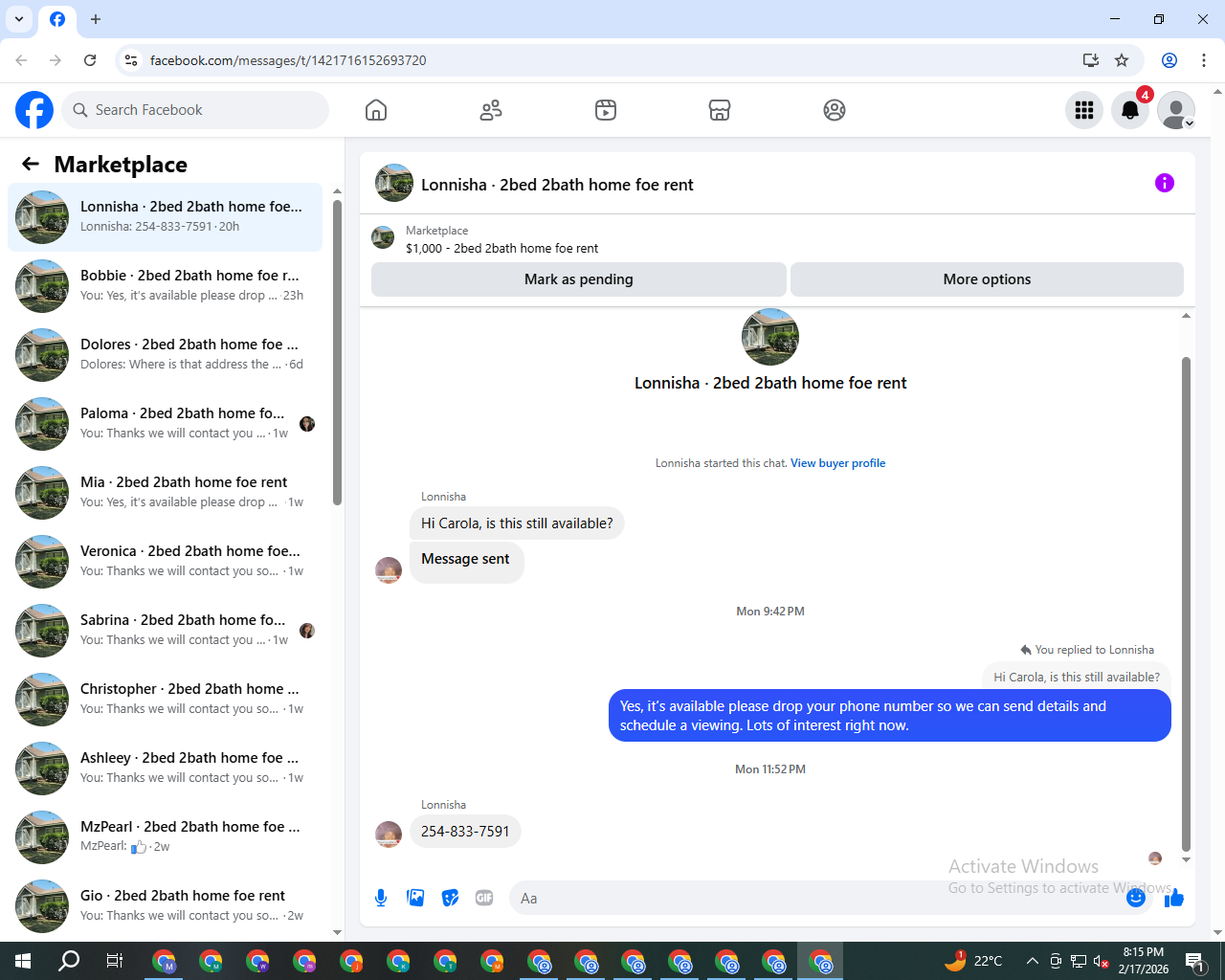This screenshot has height=980, width=1225.
Task: Open a new browser tab
Action: coord(96,19)
